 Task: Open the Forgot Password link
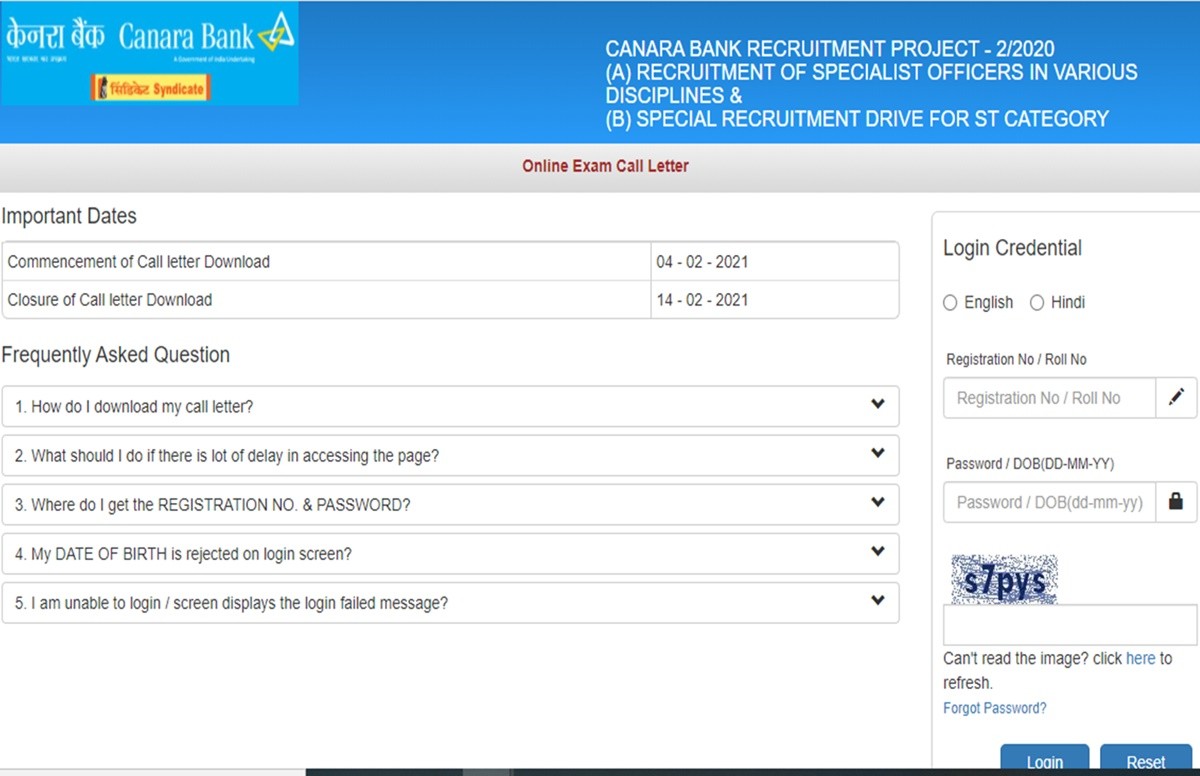[994, 708]
